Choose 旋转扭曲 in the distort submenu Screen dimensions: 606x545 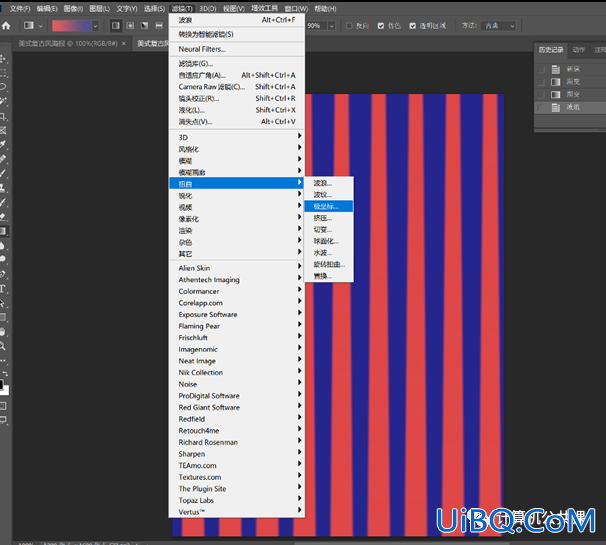pos(329,264)
